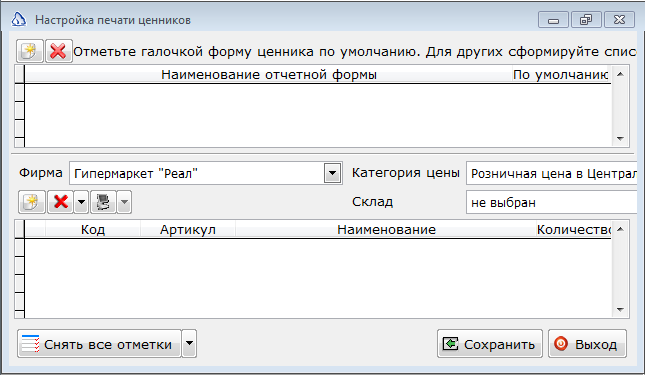Click scroll up arrow of products table
Image resolution: width=645 pixels, height=375 pixels.
point(620,229)
